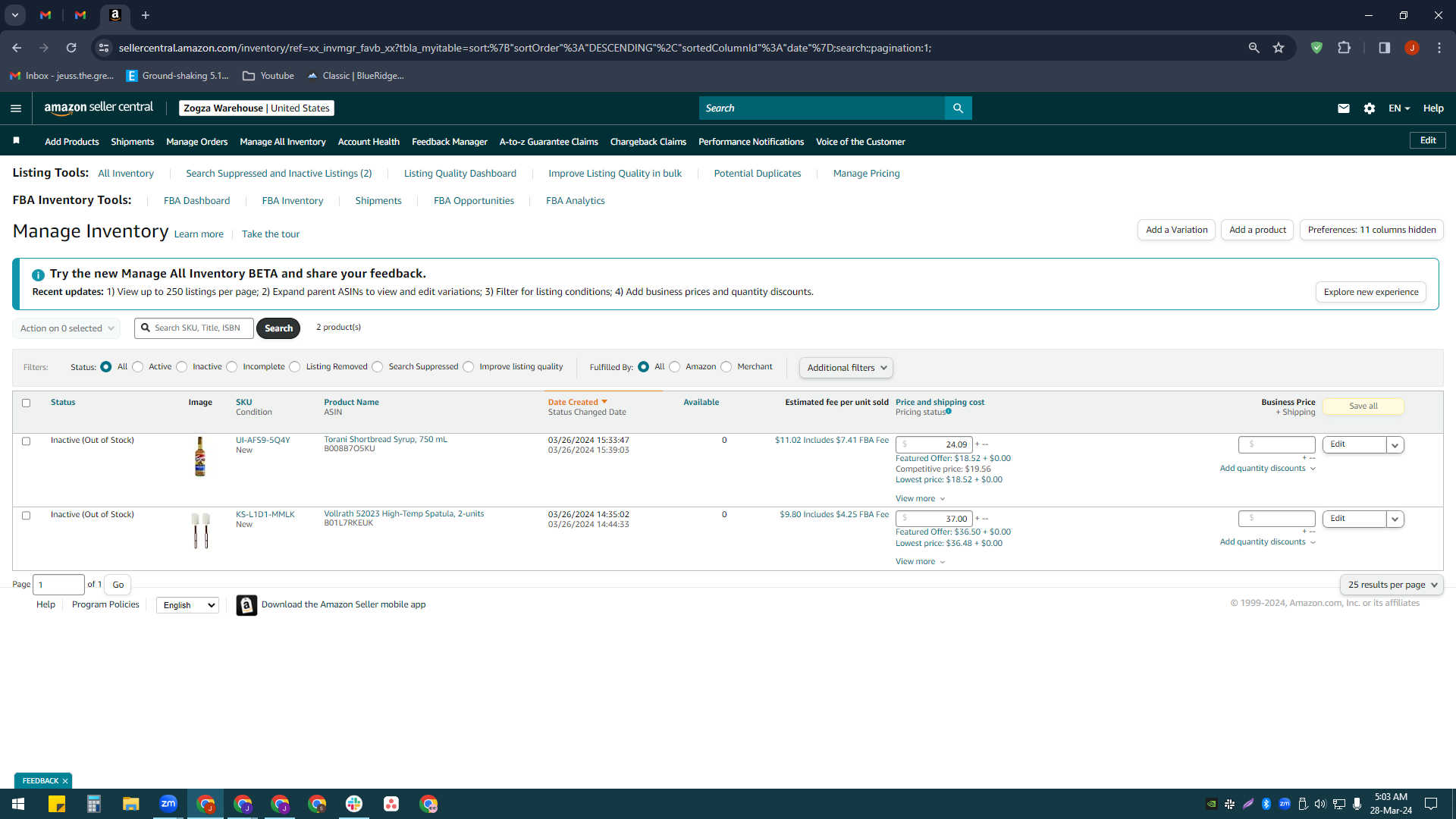
Task: Open the Seller Central hamburger menu
Action: click(16, 108)
